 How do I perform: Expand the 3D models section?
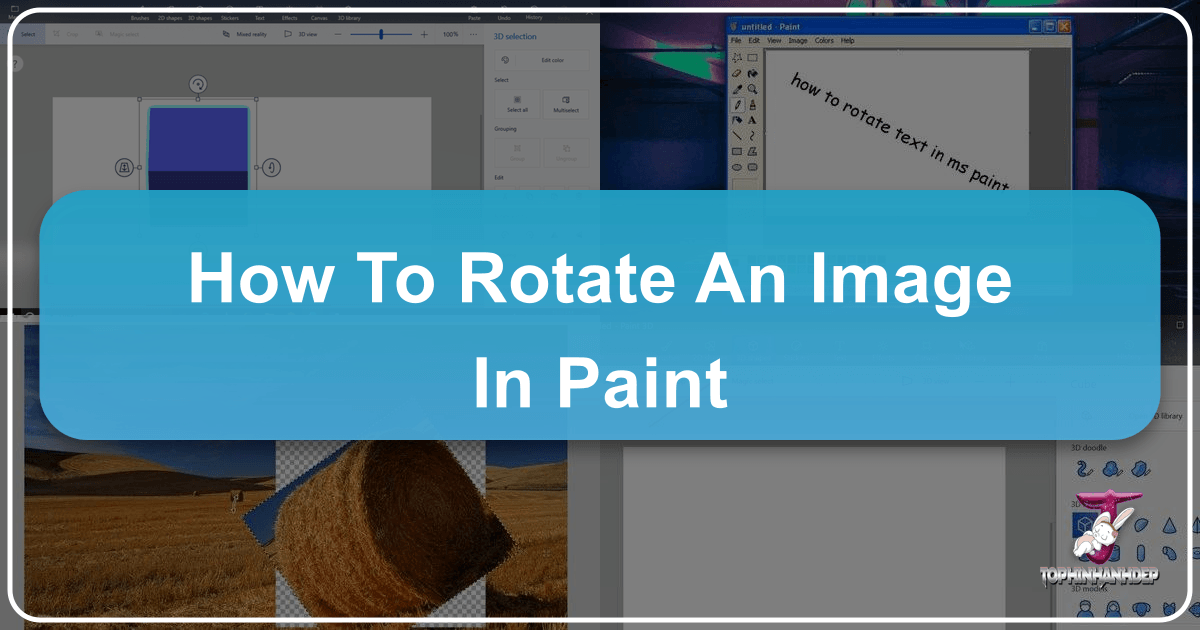click(x=1090, y=588)
